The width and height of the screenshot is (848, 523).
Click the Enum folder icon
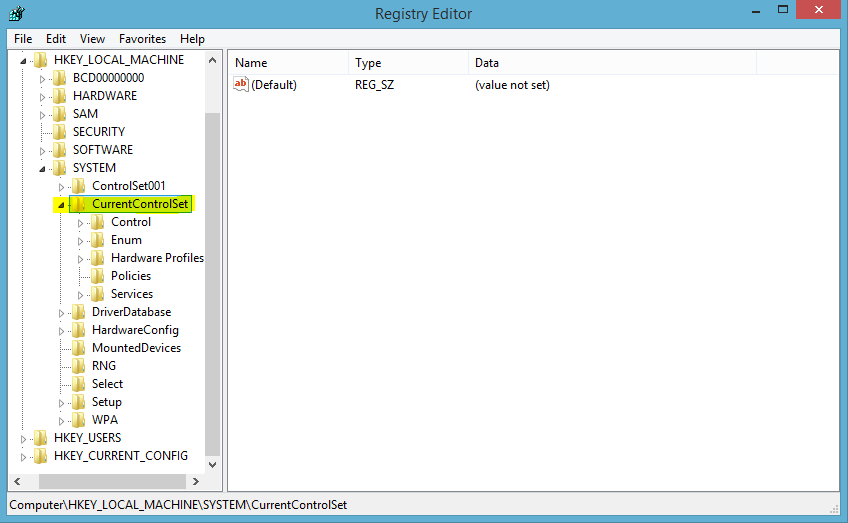98,240
